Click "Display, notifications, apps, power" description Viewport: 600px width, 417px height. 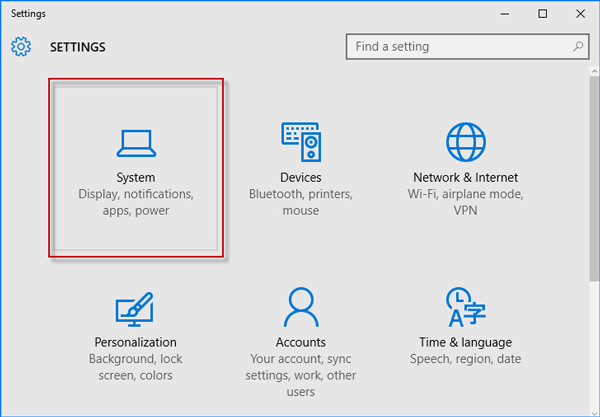coord(136,202)
